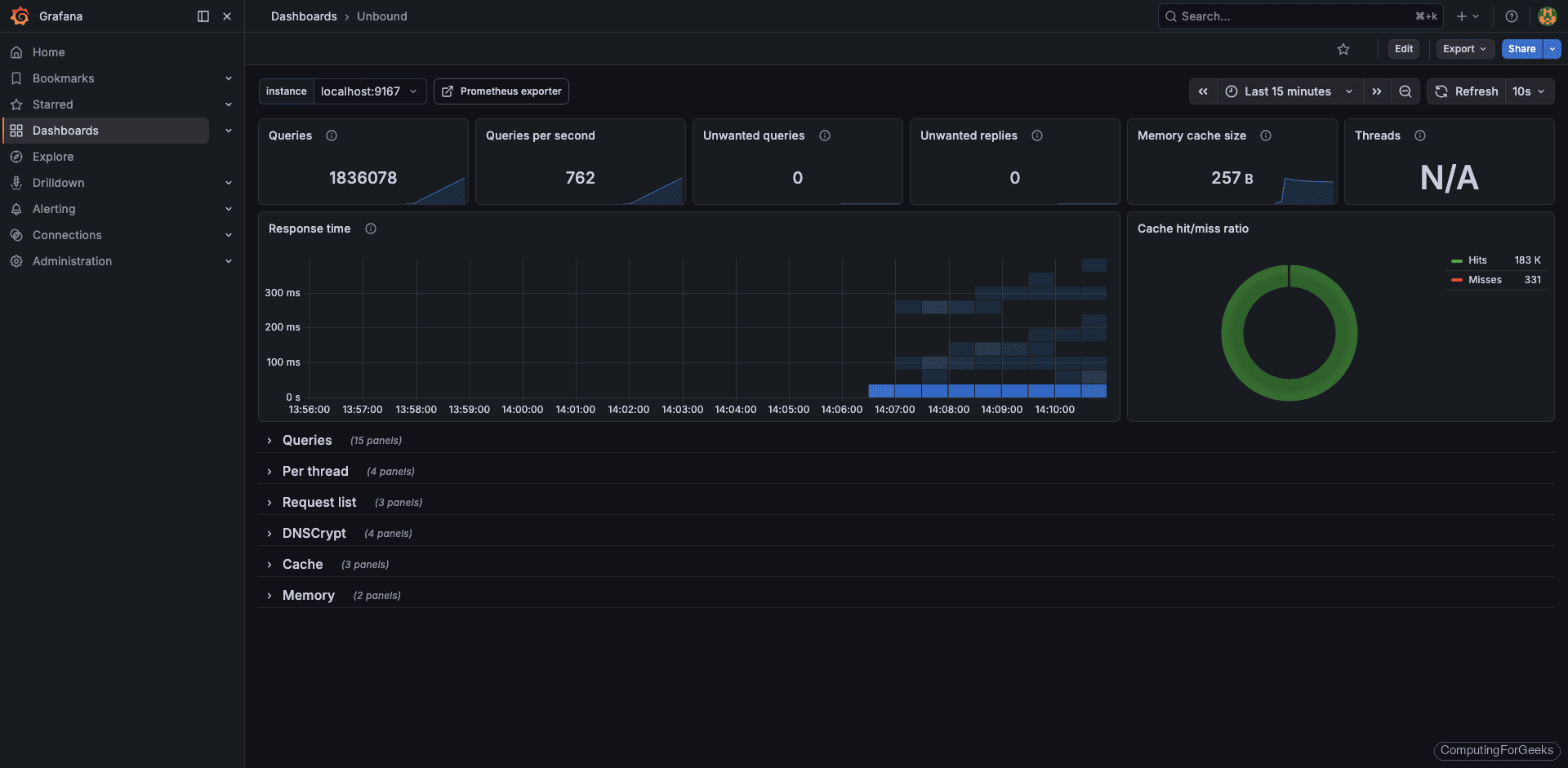Click the Administration gear icon

click(x=16, y=260)
